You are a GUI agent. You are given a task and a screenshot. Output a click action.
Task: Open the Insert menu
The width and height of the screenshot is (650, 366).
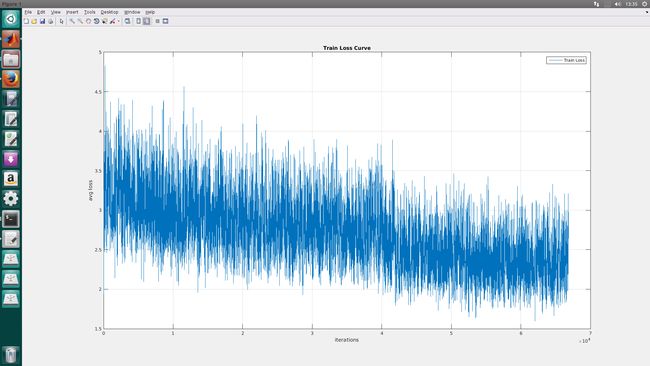(72, 12)
